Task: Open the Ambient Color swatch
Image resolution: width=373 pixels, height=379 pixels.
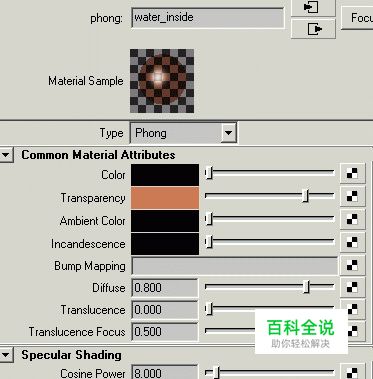Action: pos(165,221)
